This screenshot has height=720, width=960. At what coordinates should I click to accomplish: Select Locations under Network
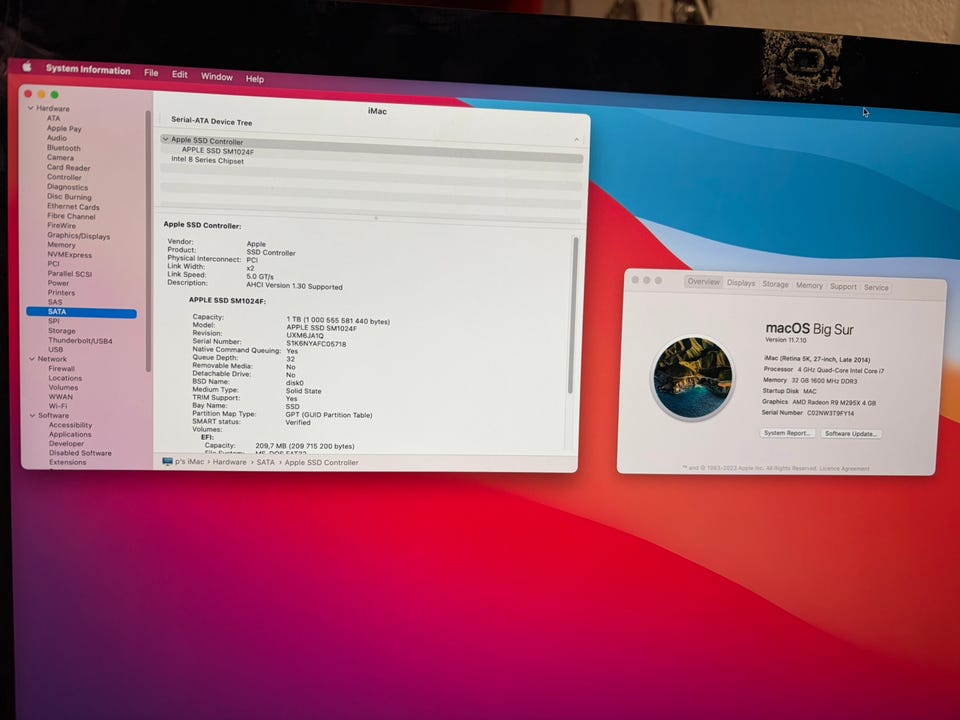(x=66, y=378)
